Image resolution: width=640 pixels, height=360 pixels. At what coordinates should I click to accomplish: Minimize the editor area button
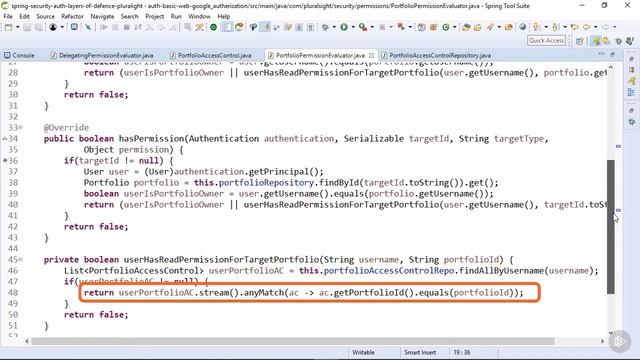[x=602, y=54]
